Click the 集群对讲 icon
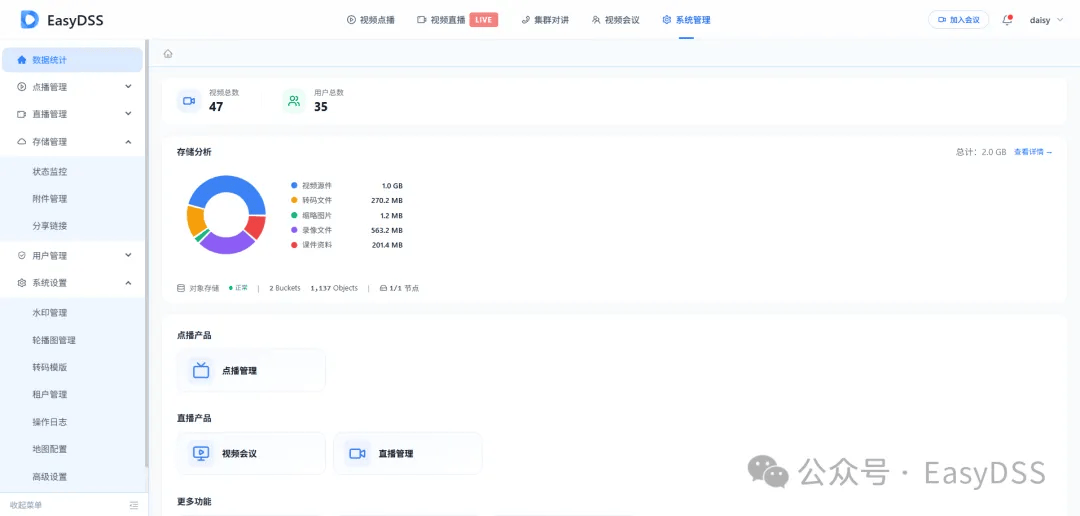This screenshot has height=516, width=1080. 526,20
